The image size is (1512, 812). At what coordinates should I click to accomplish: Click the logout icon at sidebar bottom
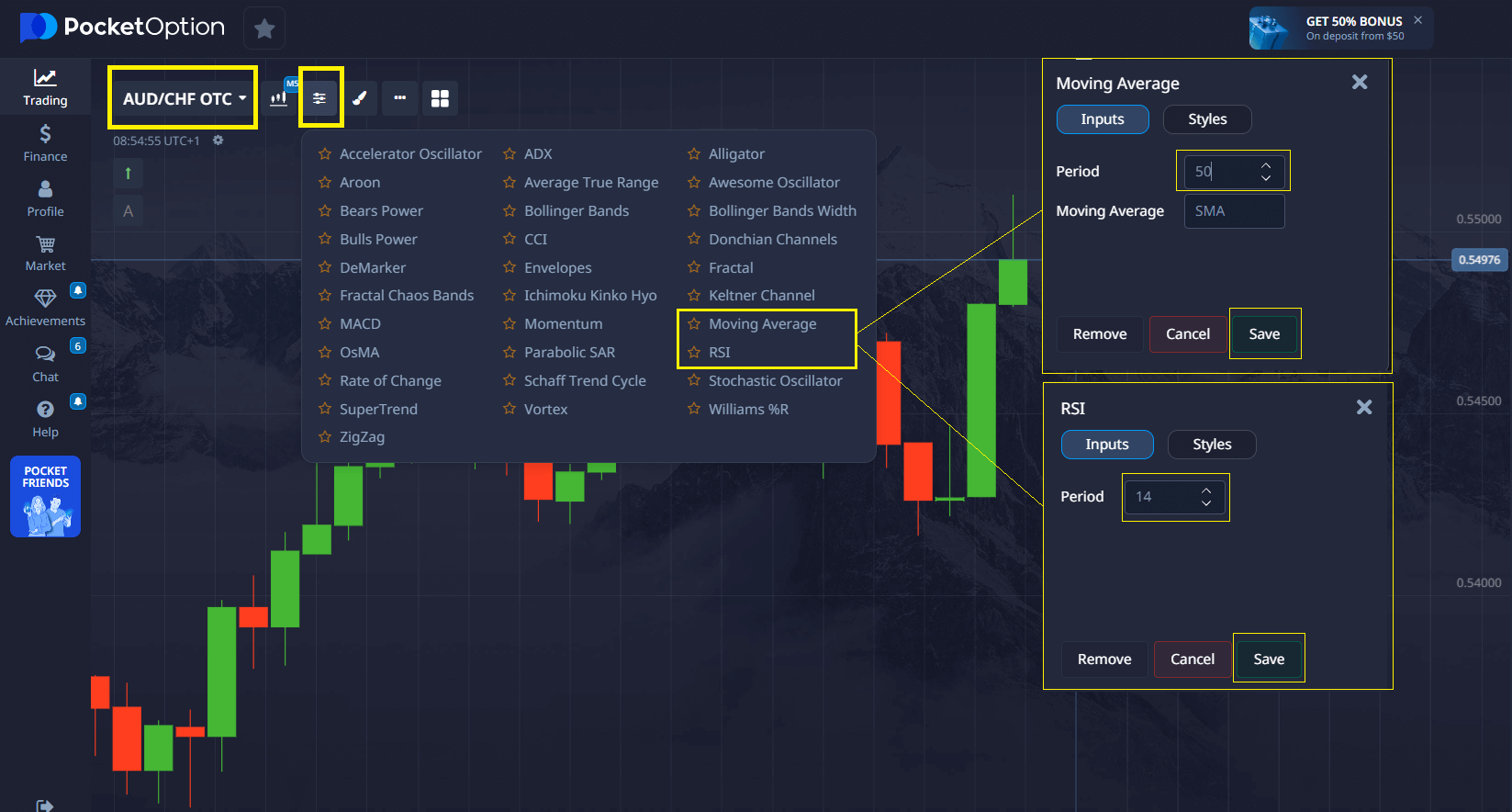44,806
